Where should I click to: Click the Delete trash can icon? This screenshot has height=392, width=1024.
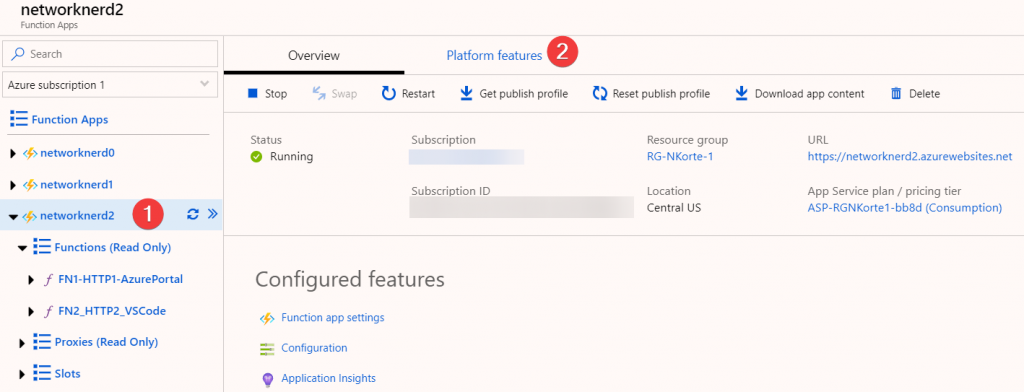tap(896, 93)
